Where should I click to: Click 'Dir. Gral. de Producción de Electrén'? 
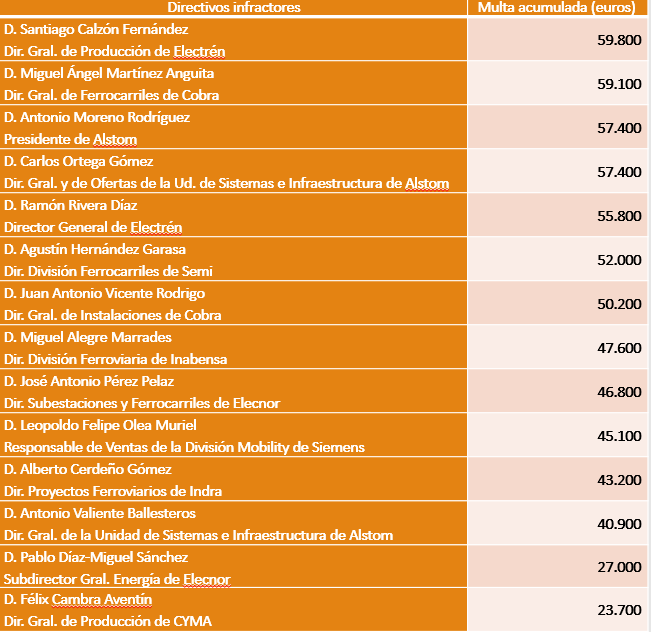point(115,51)
